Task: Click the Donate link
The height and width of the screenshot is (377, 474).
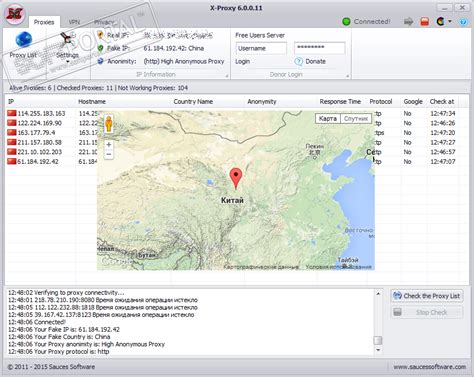Action: click(x=315, y=61)
